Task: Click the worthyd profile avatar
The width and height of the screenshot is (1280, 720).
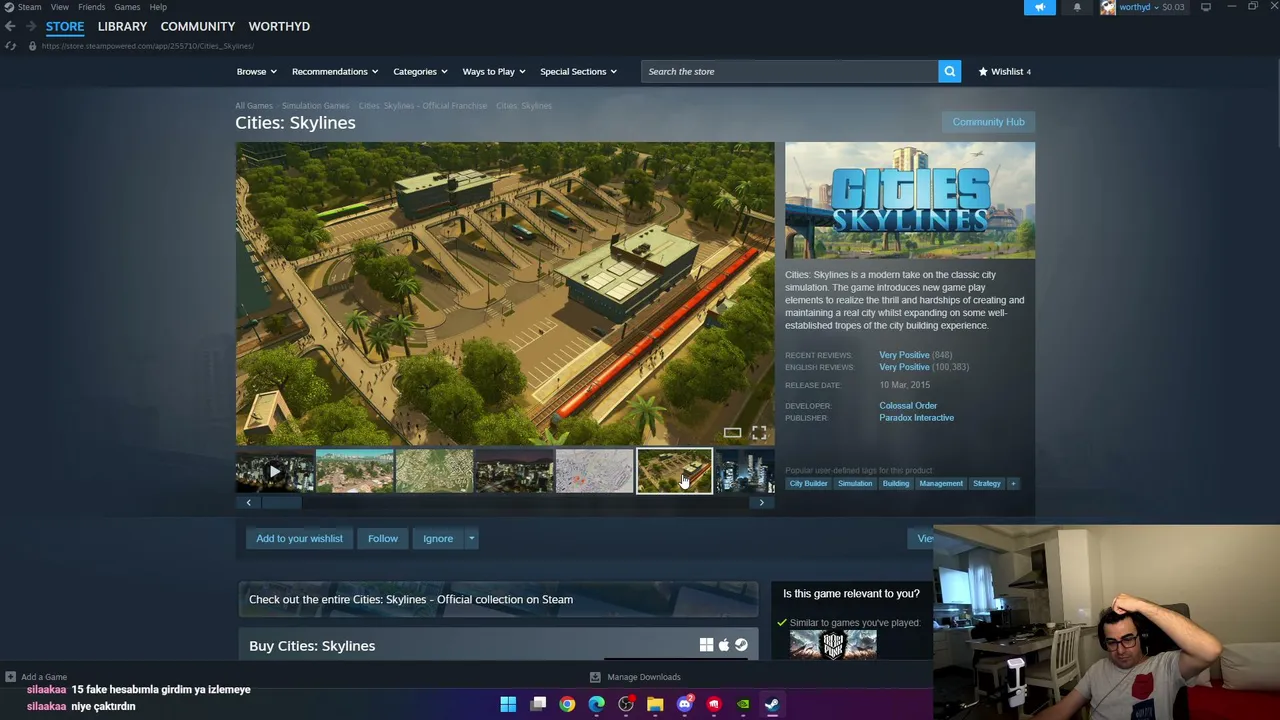Action: [x=1107, y=7]
